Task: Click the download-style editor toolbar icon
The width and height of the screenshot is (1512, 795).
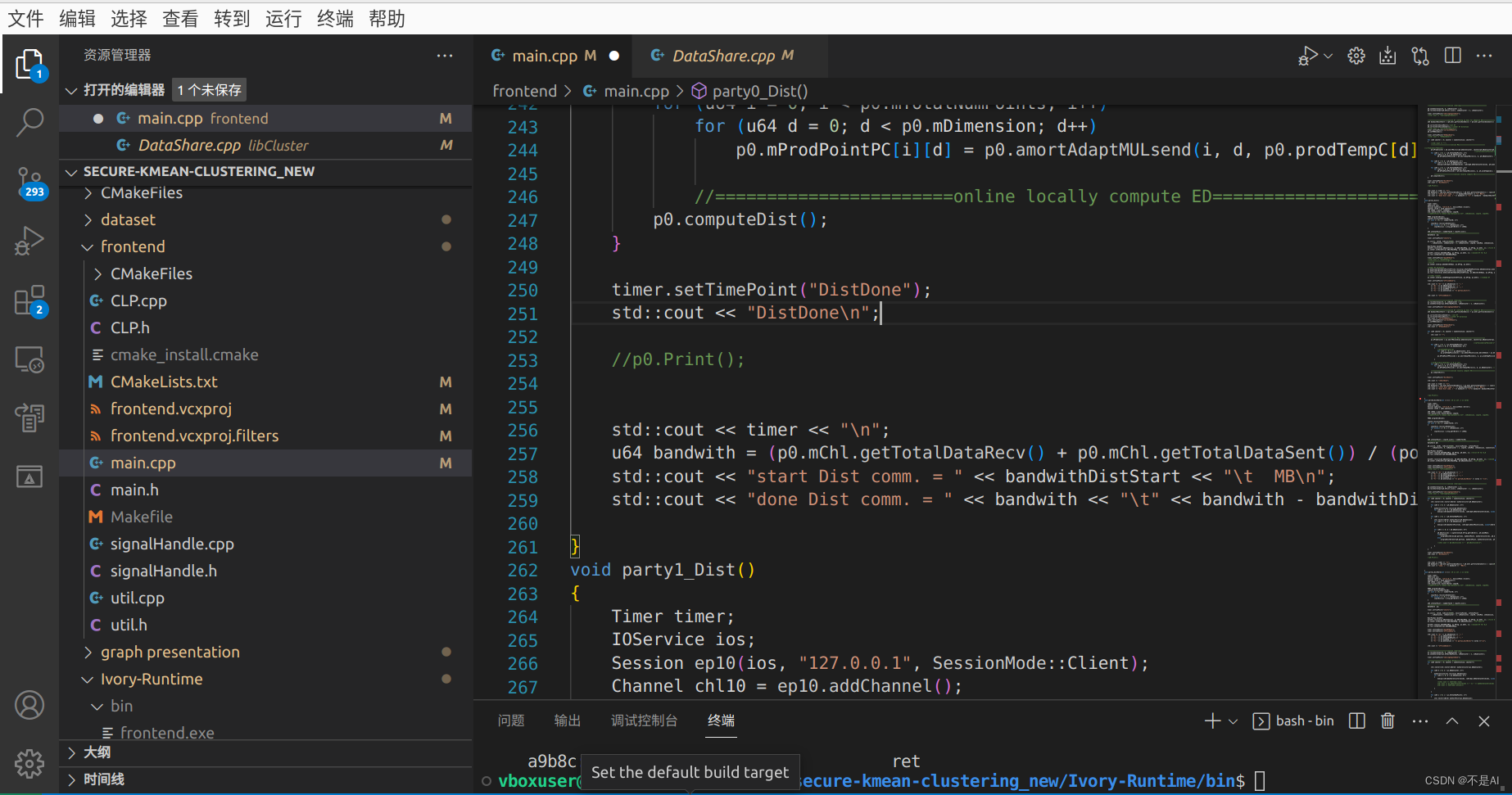Action: (1388, 56)
